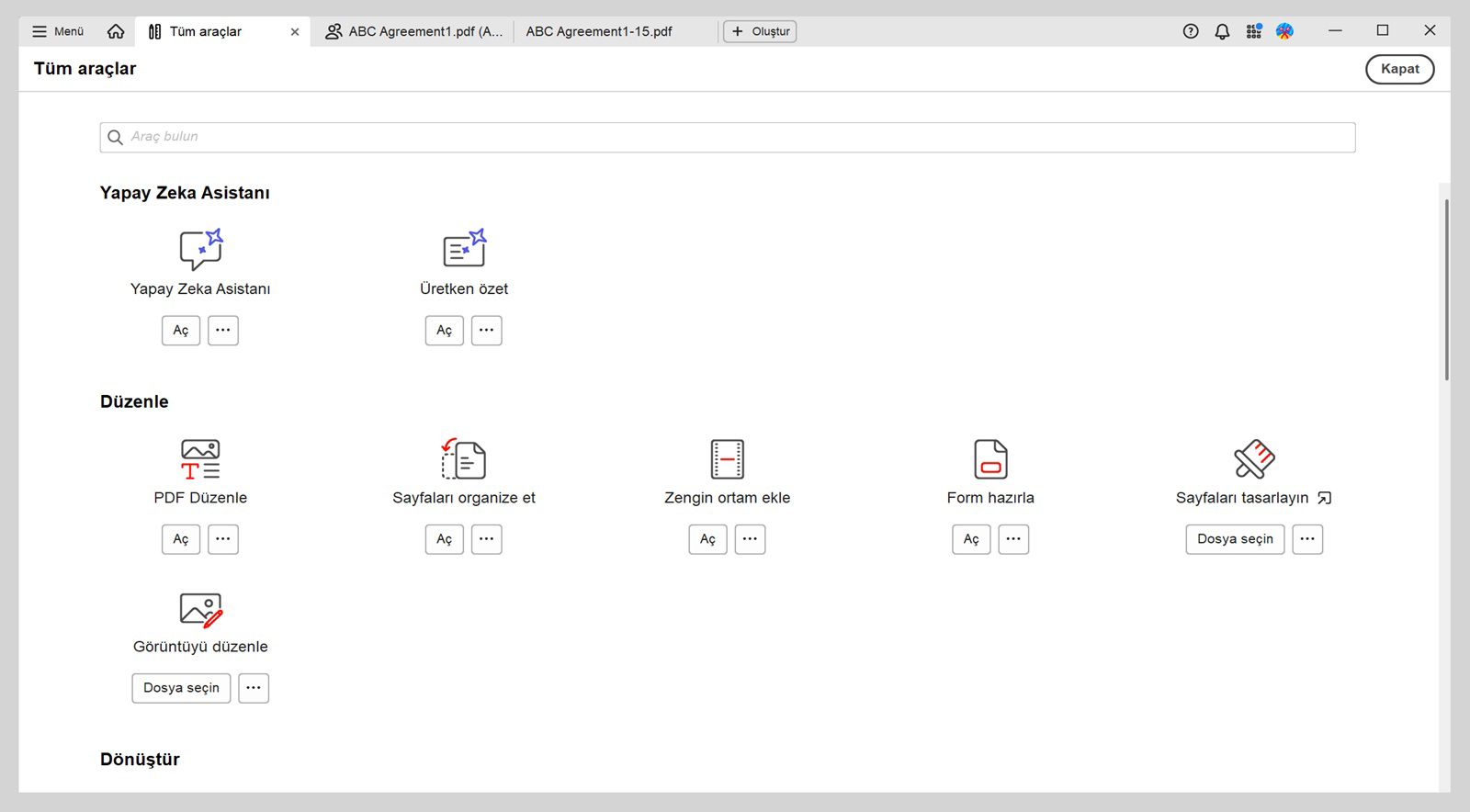Image resolution: width=1470 pixels, height=812 pixels.
Task: Open more options for Üretken özet
Action: point(487,331)
